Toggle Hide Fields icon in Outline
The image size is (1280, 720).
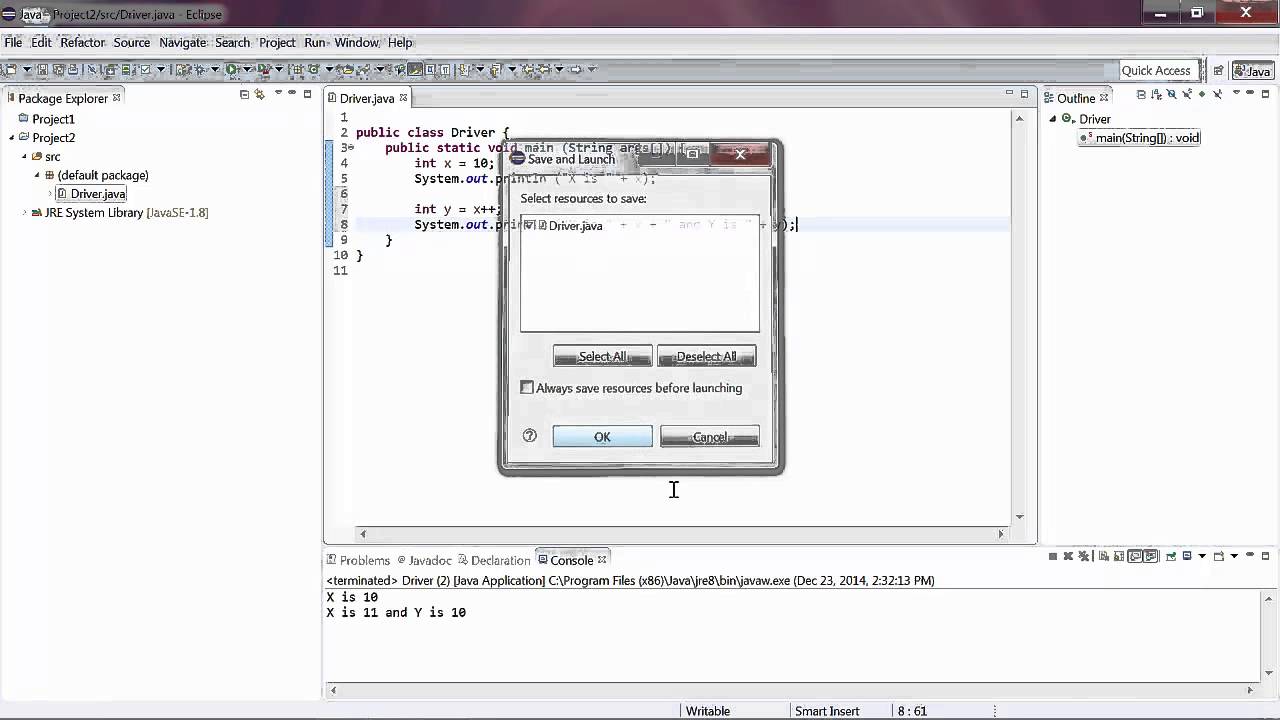coord(1172,94)
